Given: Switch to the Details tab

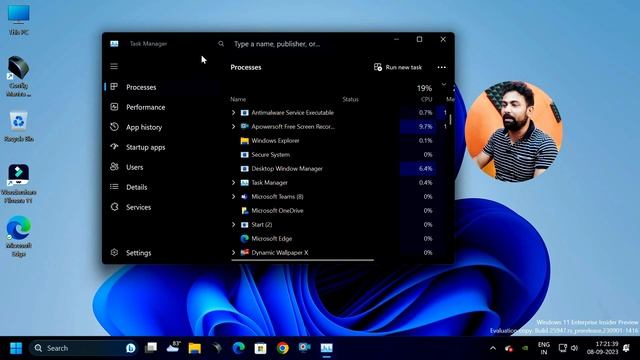Looking at the screenshot, I should [162, 187].
